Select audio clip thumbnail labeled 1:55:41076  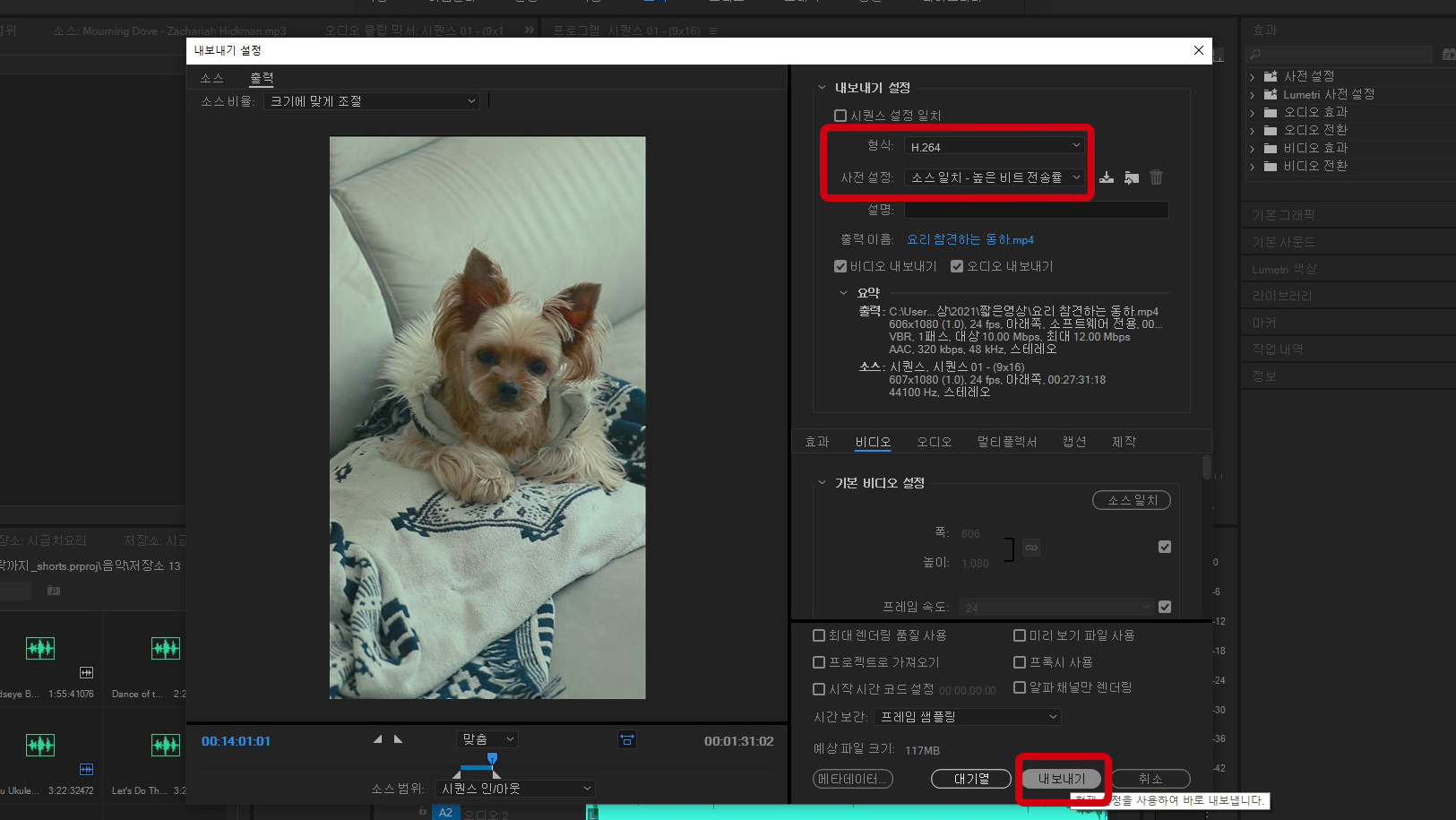tap(40, 648)
